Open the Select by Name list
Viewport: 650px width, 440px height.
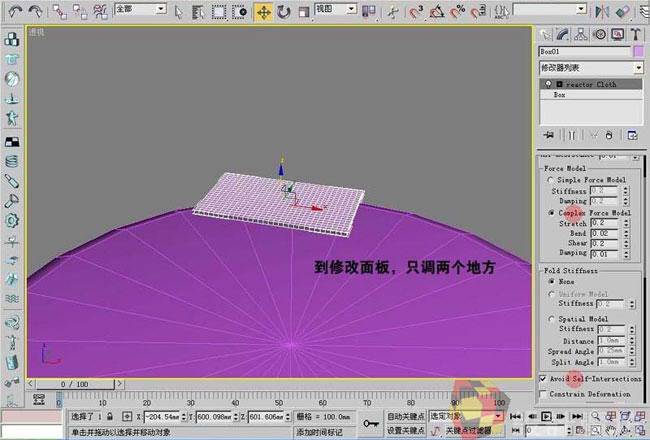[x=199, y=12]
